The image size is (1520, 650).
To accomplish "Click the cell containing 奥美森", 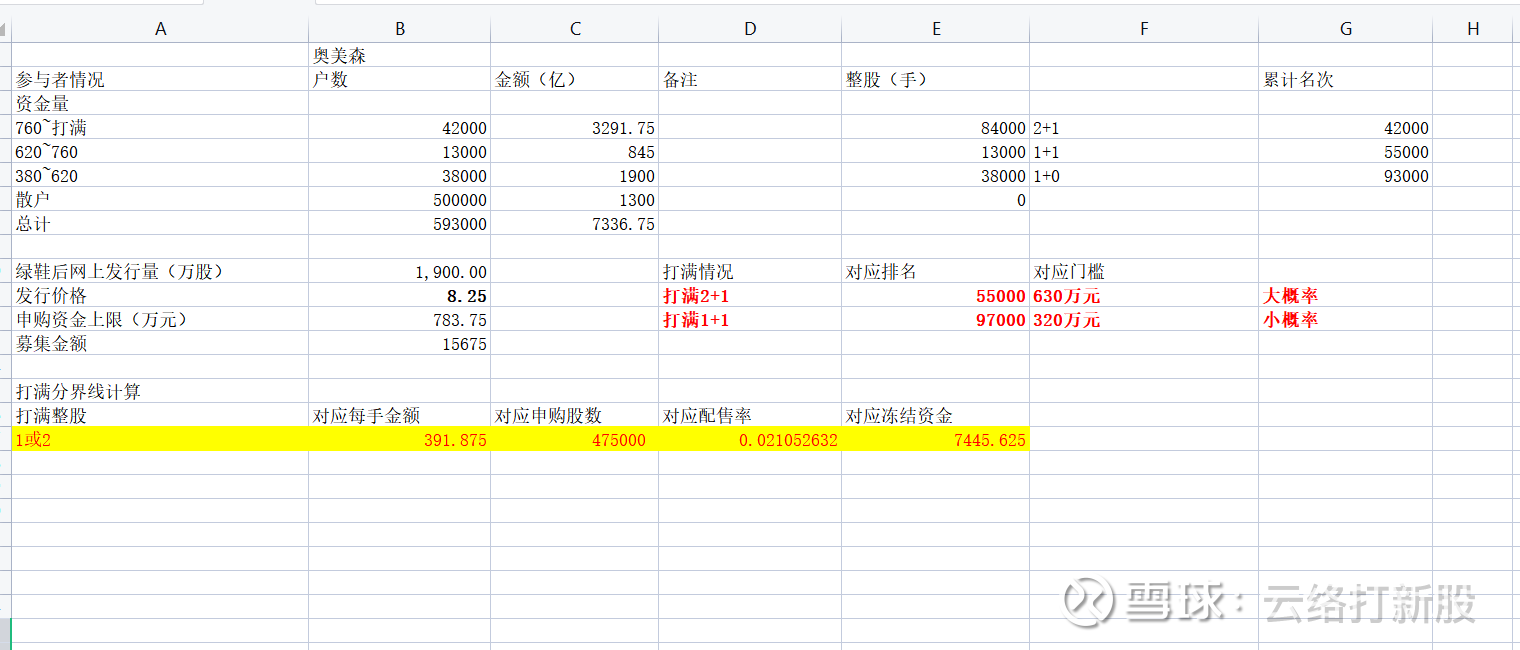I will (x=400, y=55).
